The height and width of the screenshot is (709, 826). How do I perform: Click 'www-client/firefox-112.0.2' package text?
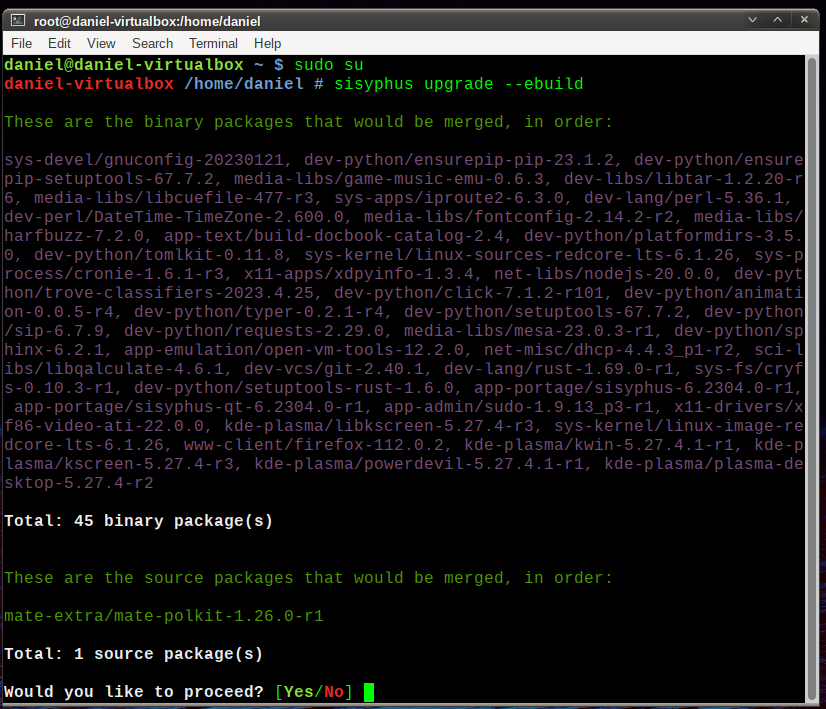point(314,445)
